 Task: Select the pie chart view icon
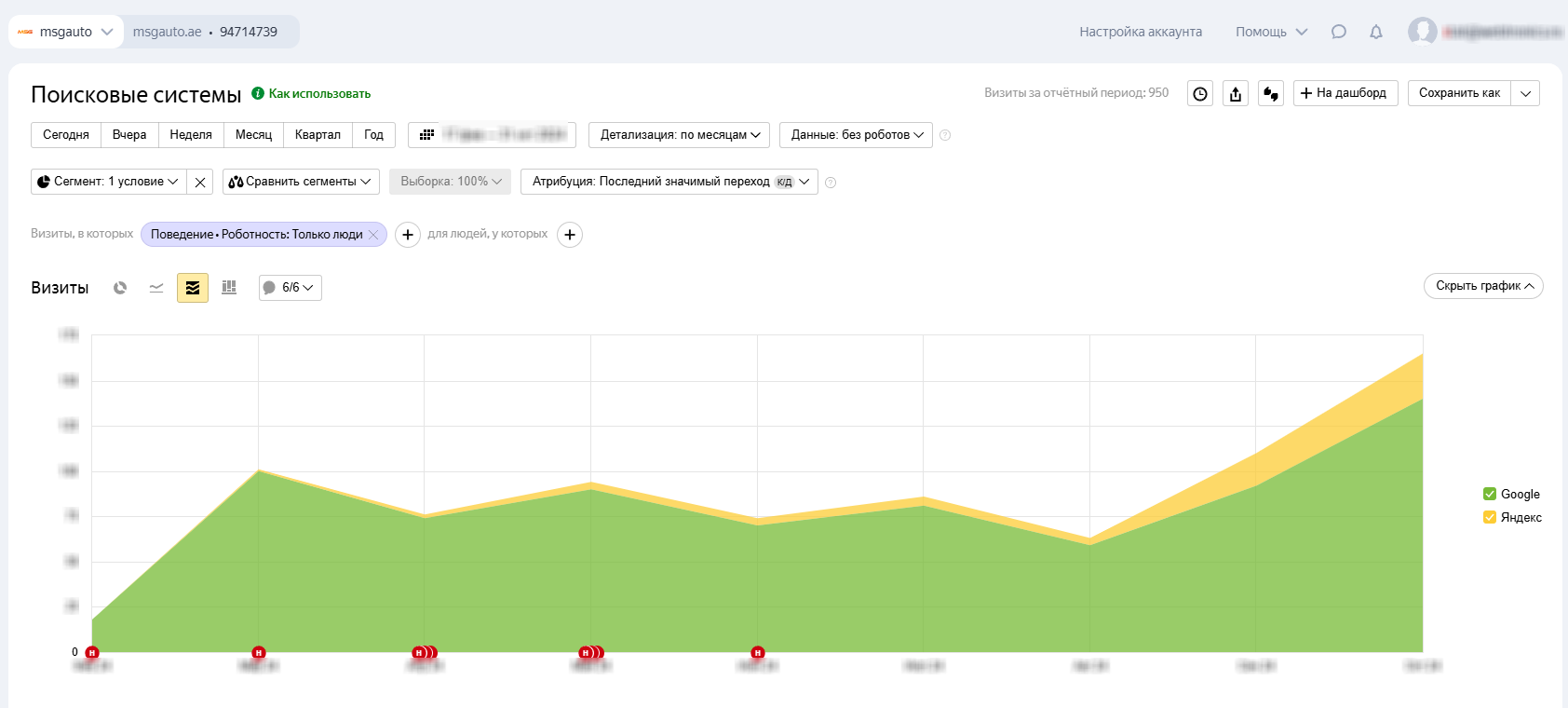pyautogui.click(x=120, y=288)
